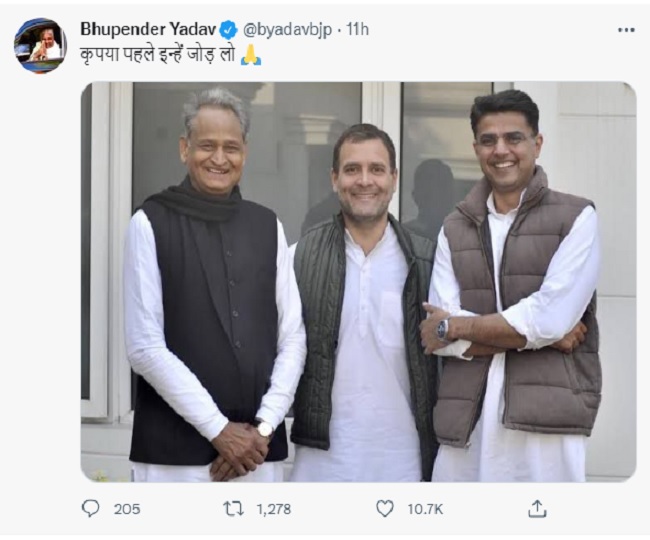Retweet this post using the retweet icon
This screenshot has width=650, height=540.
[233, 508]
